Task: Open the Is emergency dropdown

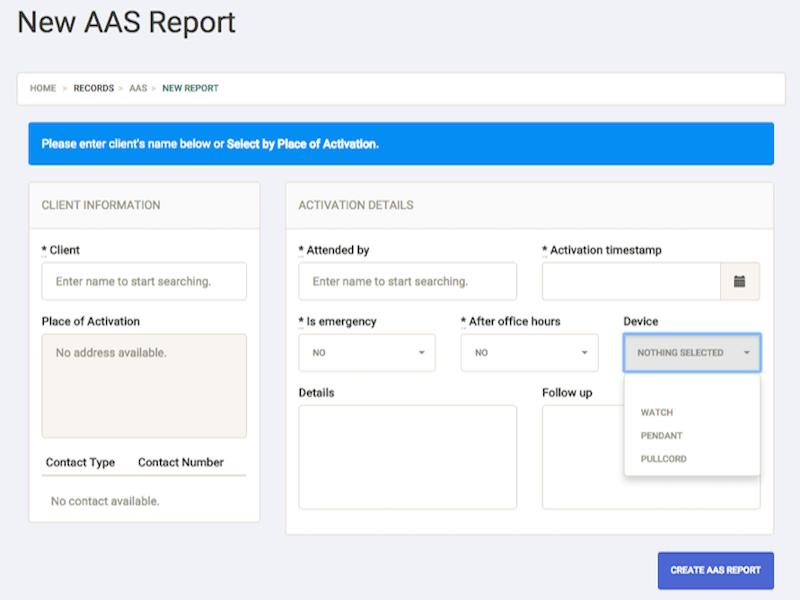Action: [367, 353]
